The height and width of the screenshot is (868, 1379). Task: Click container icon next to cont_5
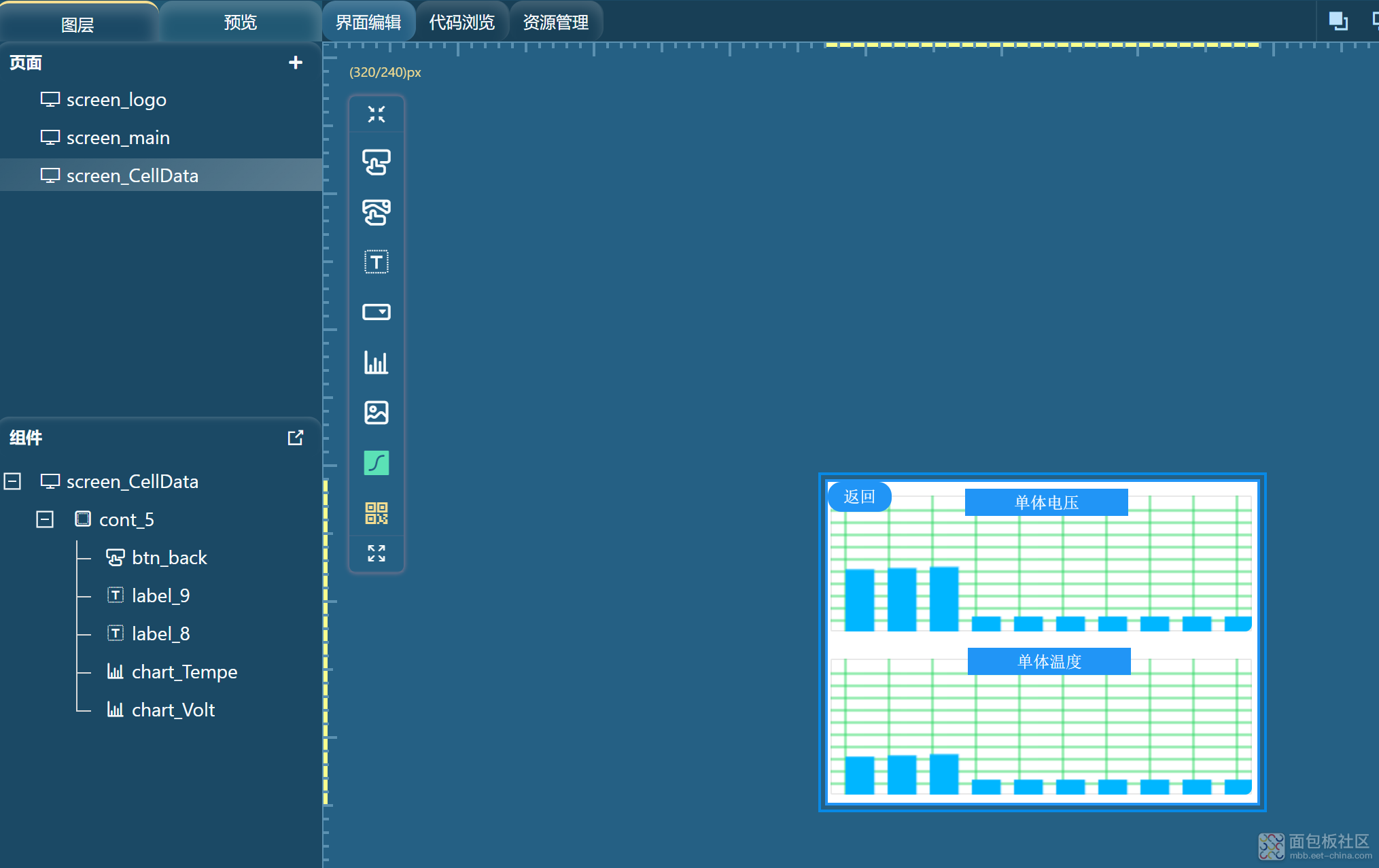(82, 519)
